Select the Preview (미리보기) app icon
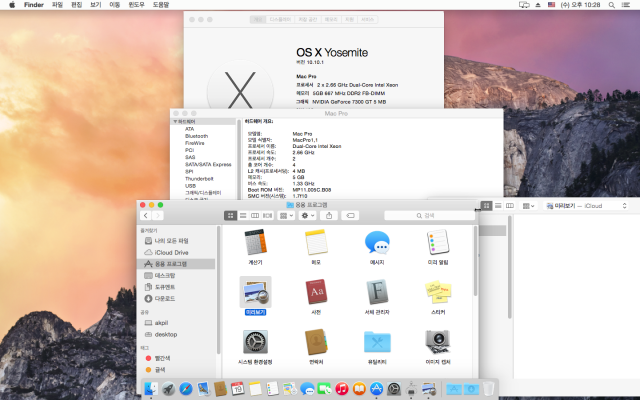The height and width of the screenshot is (400, 640). pyautogui.click(x=256, y=292)
